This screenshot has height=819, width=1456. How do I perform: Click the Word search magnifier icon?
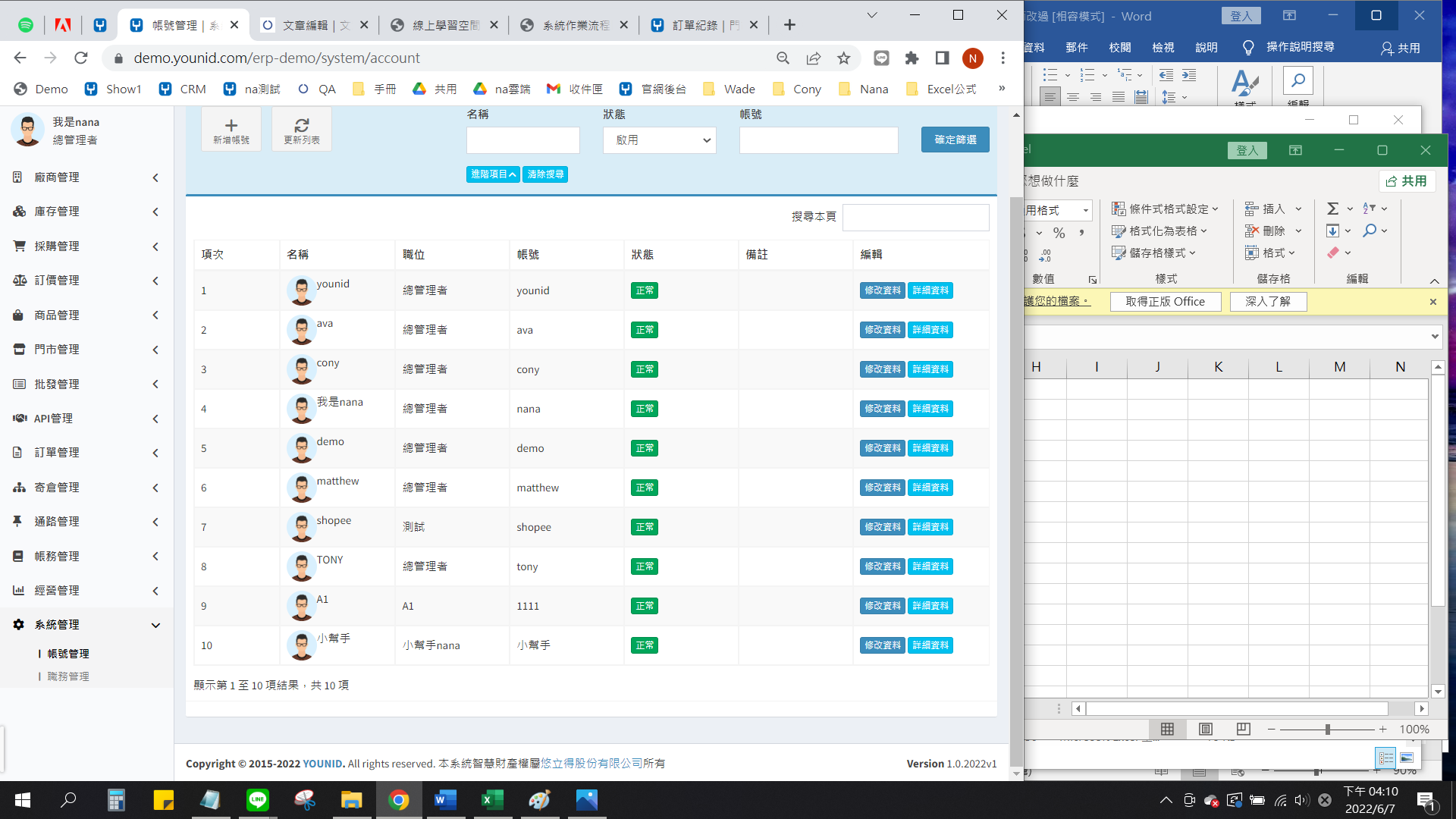pyautogui.click(x=1298, y=80)
